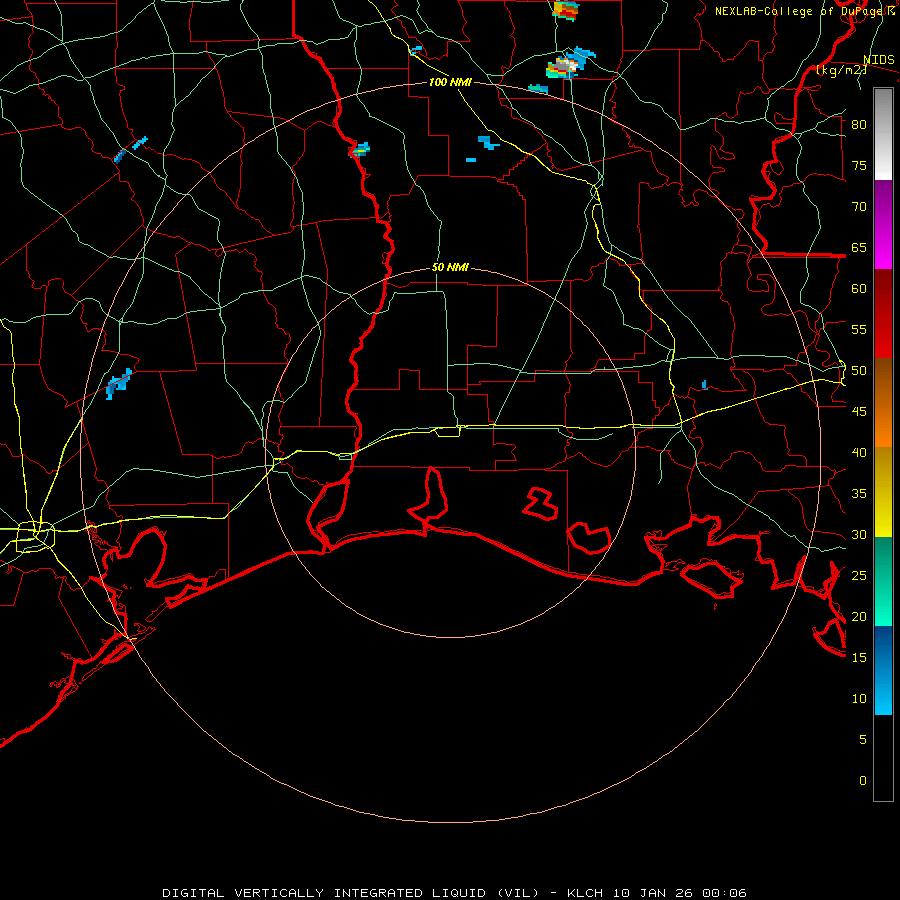The image size is (900, 900).
Task: Click the 65 value on the scale
Action: [859, 247]
